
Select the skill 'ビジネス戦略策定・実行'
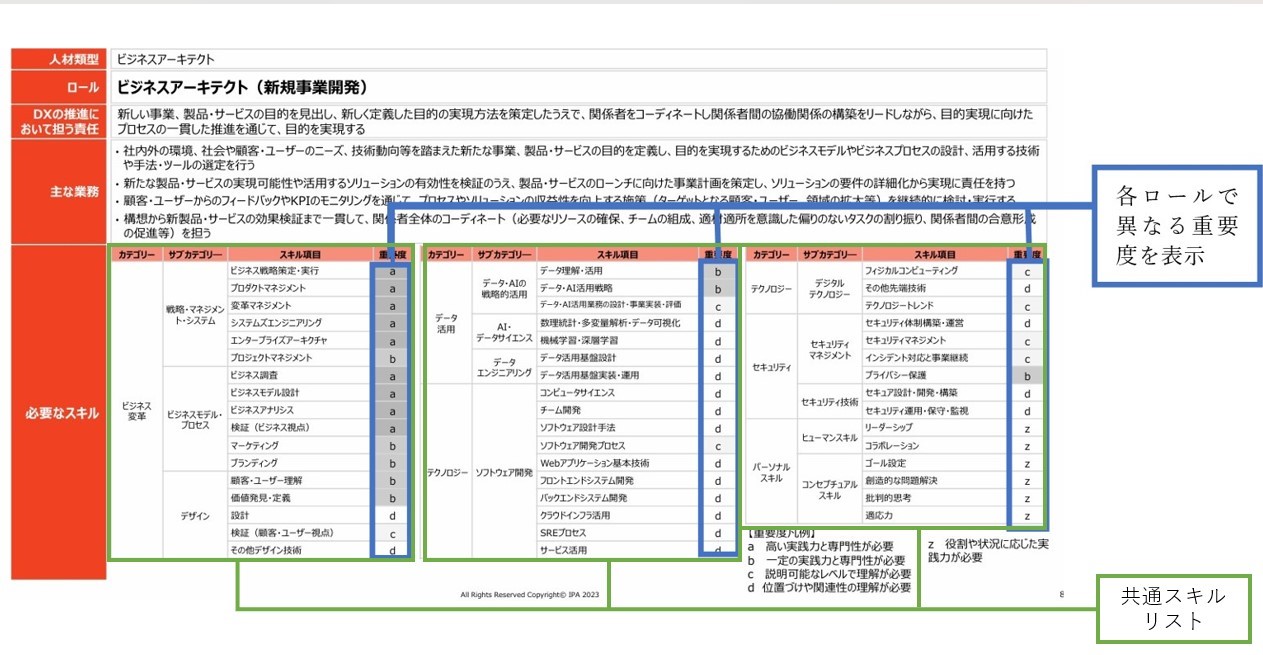pos(275,271)
